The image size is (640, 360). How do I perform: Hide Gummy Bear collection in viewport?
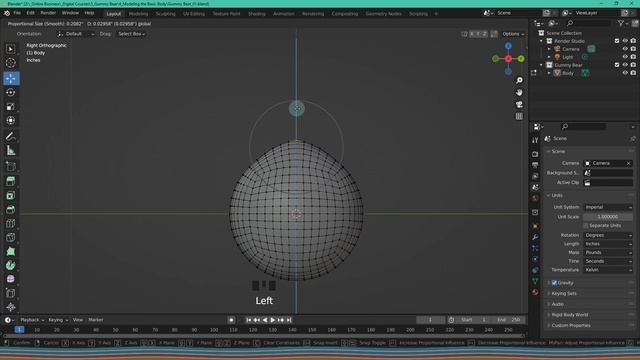625,65
